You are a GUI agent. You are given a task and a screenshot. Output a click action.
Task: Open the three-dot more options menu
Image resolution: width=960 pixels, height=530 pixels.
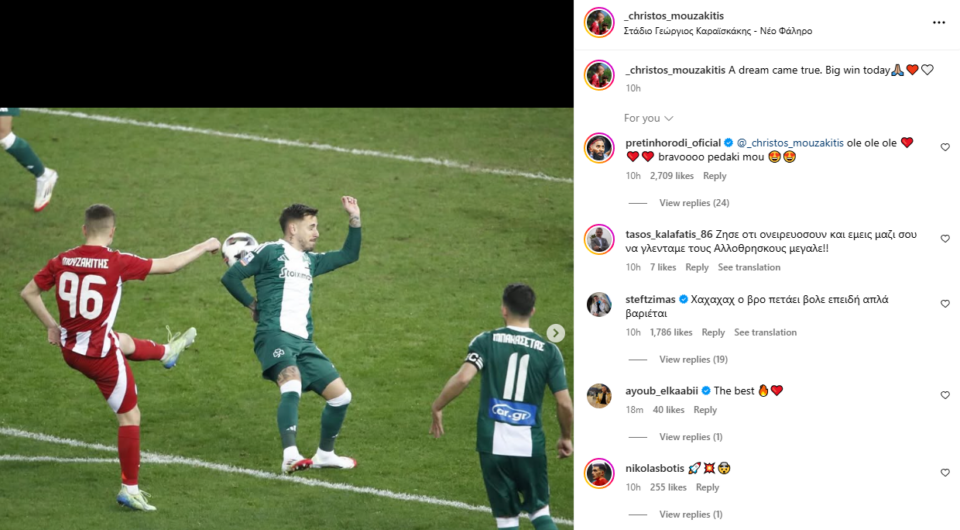pyautogui.click(x=939, y=23)
